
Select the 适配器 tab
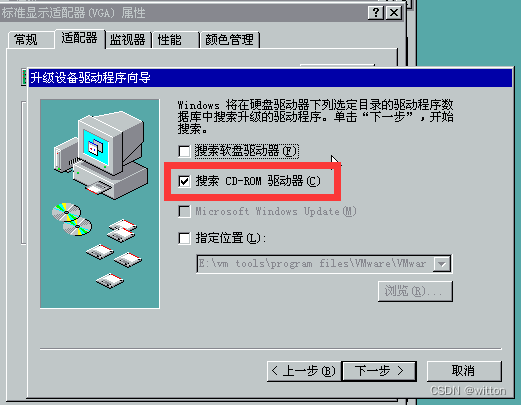tap(80, 38)
